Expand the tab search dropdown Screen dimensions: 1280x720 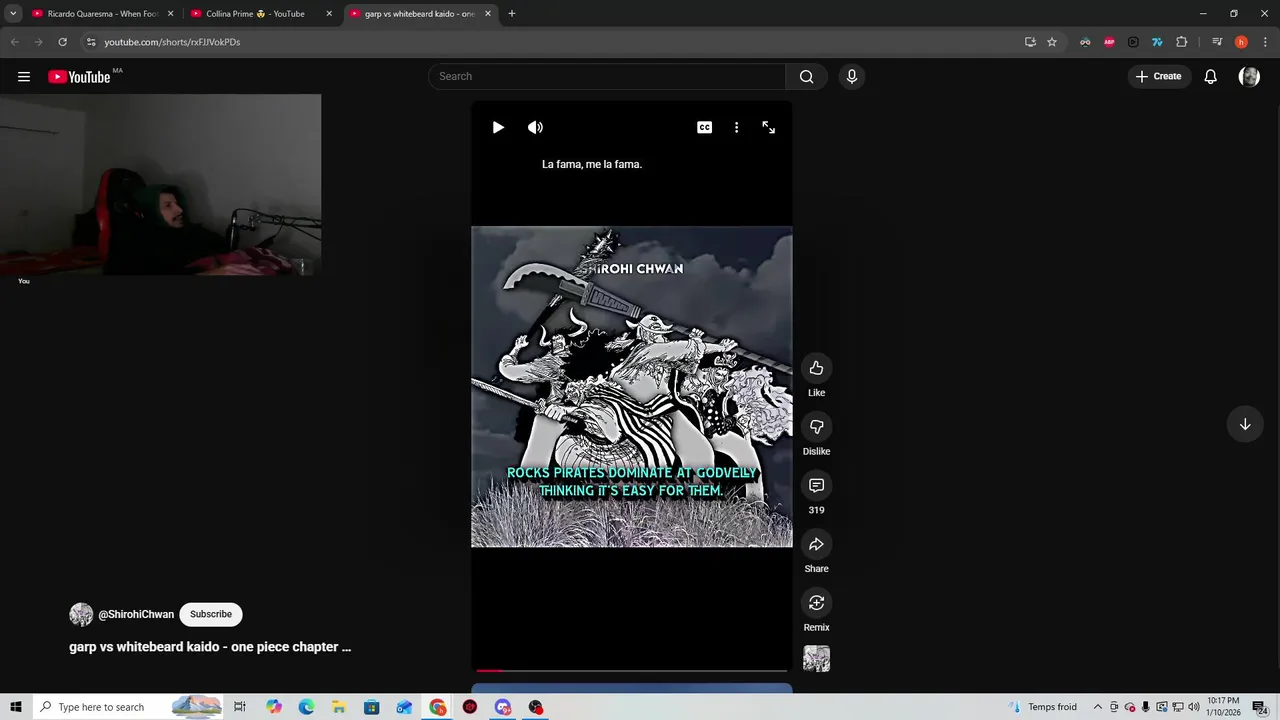(13, 14)
